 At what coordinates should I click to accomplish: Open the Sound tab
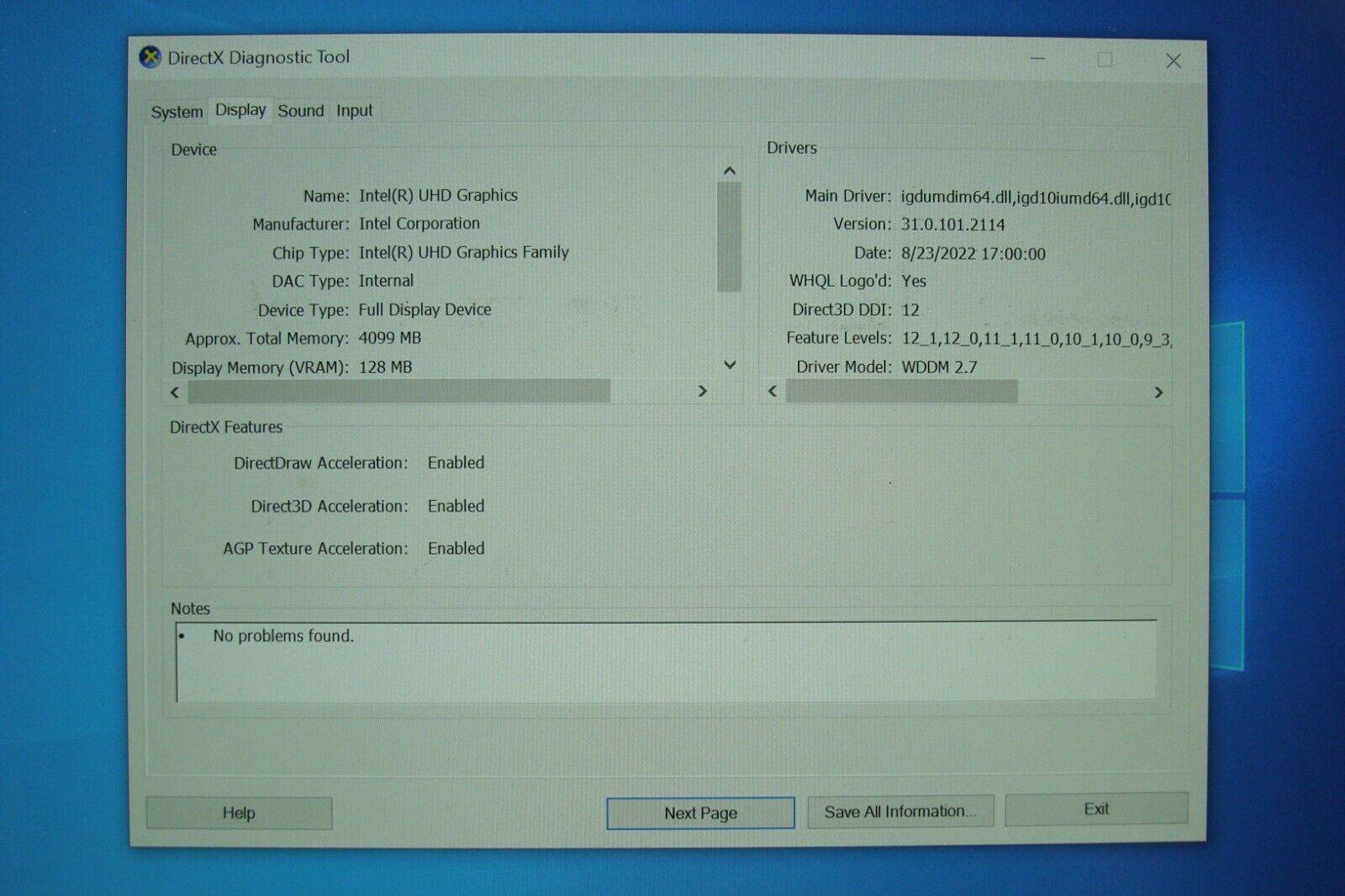pyautogui.click(x=300, y=110)
